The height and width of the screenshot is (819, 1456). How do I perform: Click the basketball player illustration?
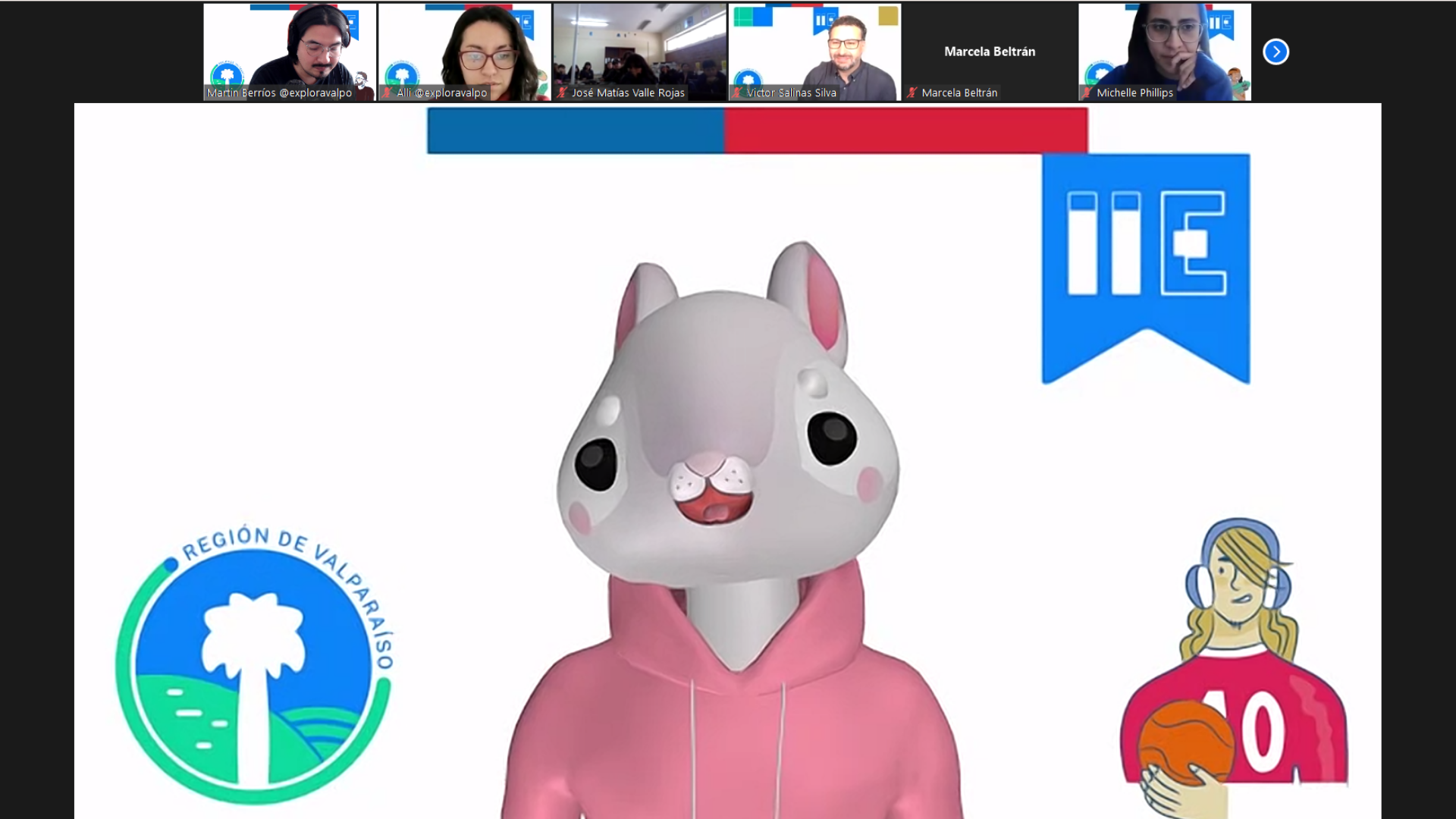1234,667
